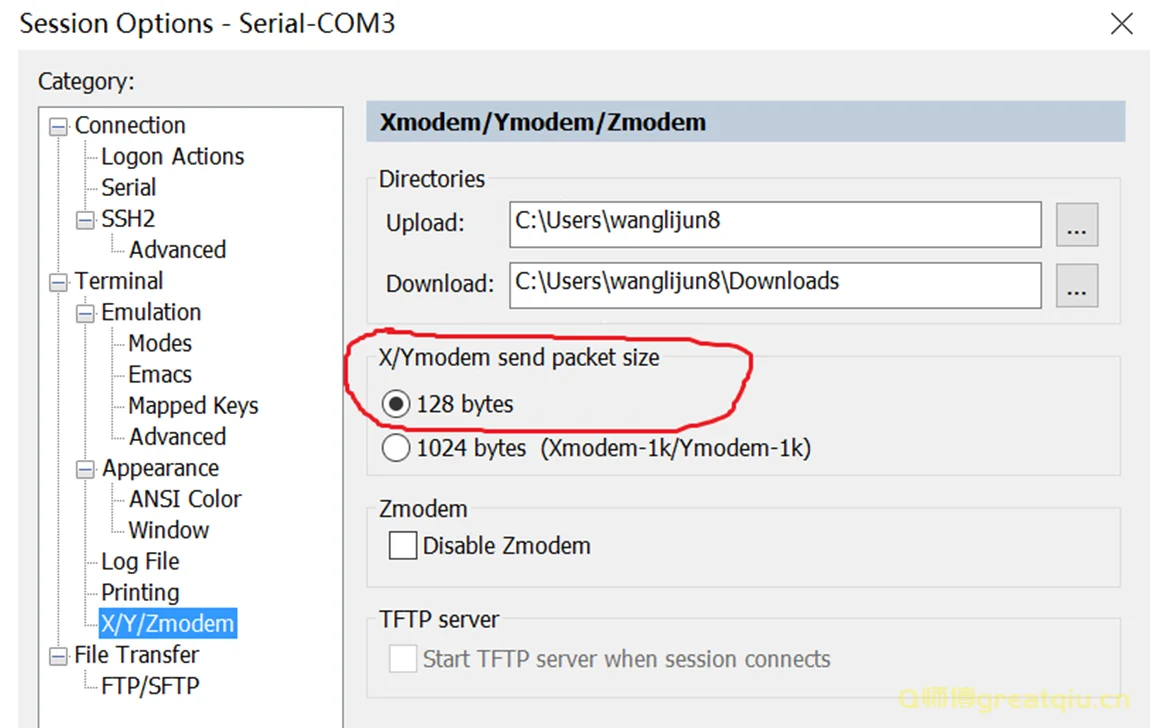Open the Serial category
1150x728 pixels.
click(x=128, y=188)
